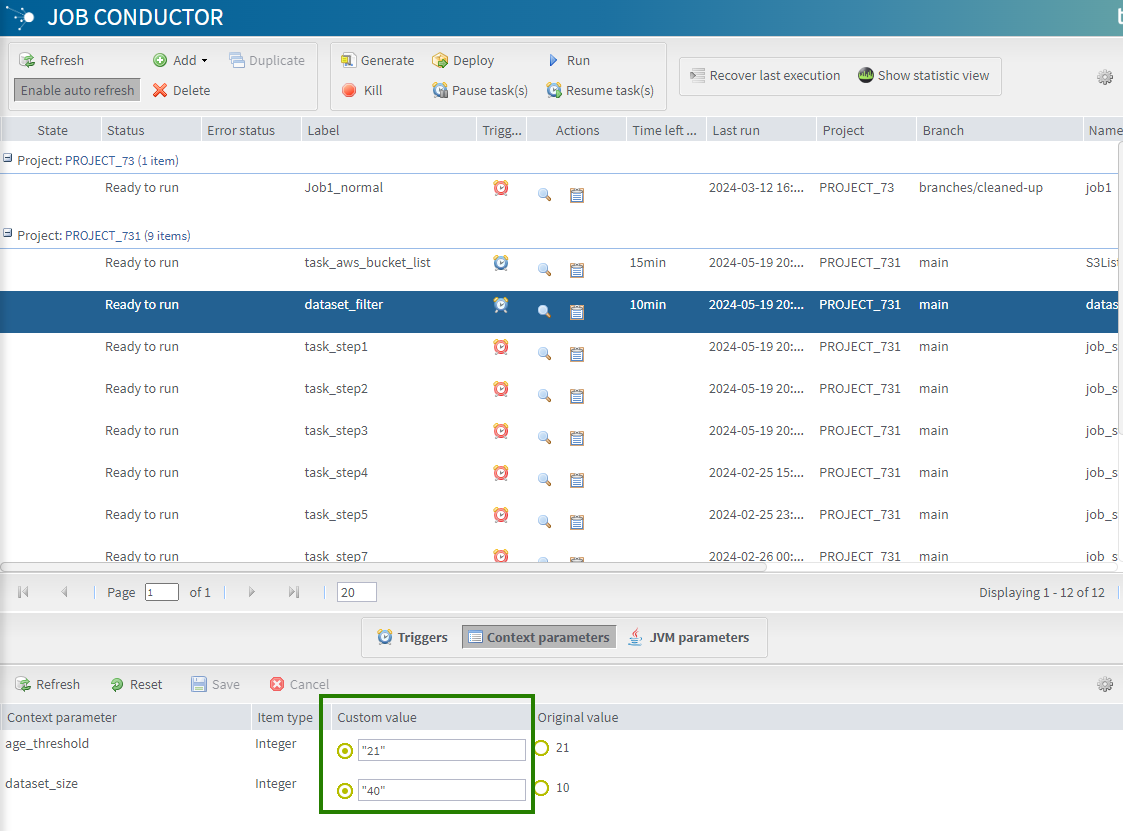Collapse the PROJECT_73 project group
Screen dimensions: 1123x831
(8, 160)
